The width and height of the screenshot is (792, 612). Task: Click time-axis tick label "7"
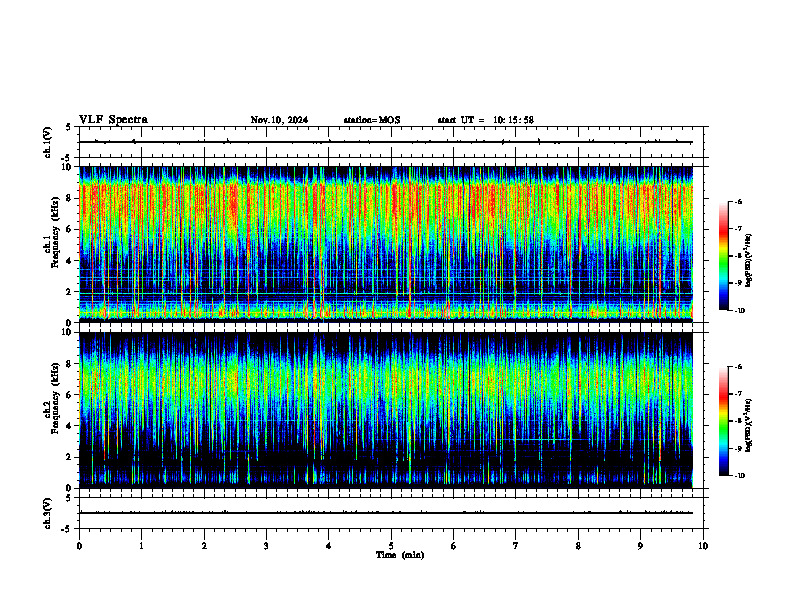(x=516, y=546)
